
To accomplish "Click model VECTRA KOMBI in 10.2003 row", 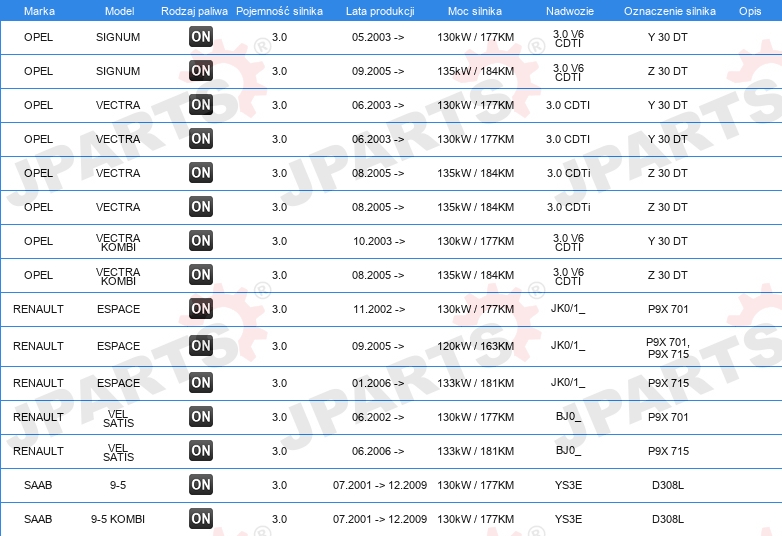I will (x=118, y=242).
